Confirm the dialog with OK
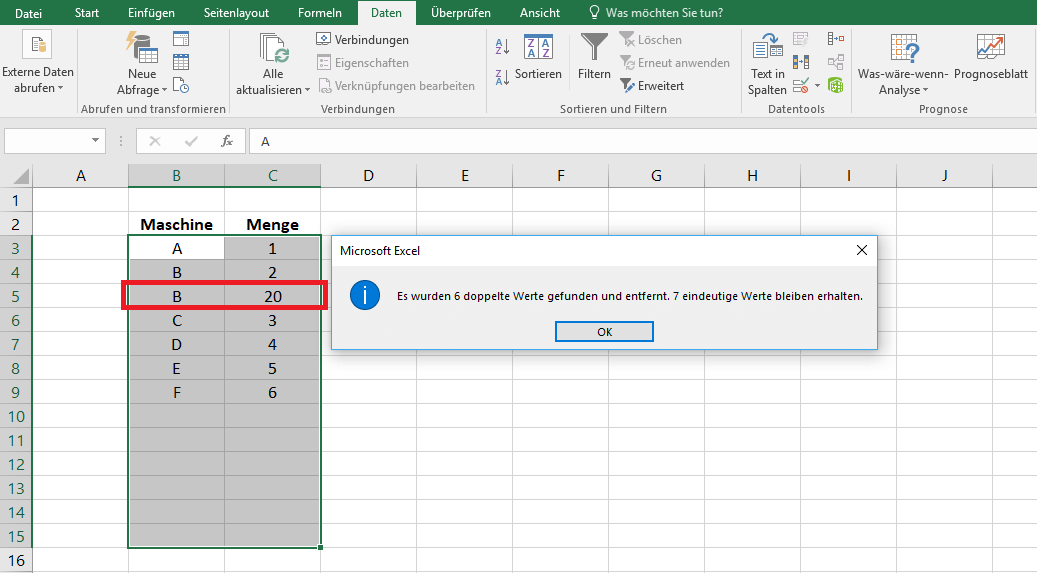1037x573 pixels. [x=604, y=331]
